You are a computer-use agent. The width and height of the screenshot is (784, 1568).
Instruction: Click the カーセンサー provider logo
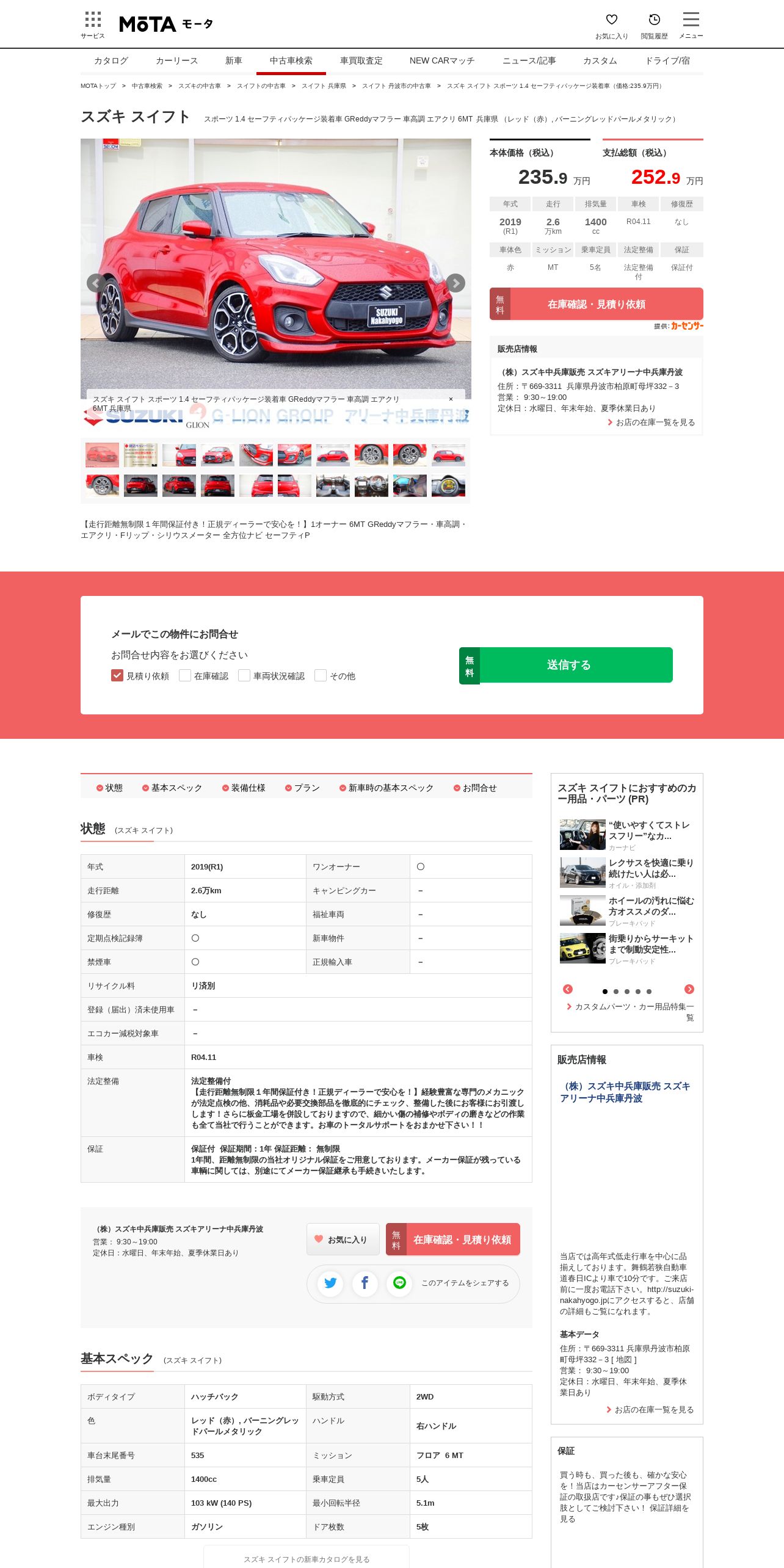point(687,326)
